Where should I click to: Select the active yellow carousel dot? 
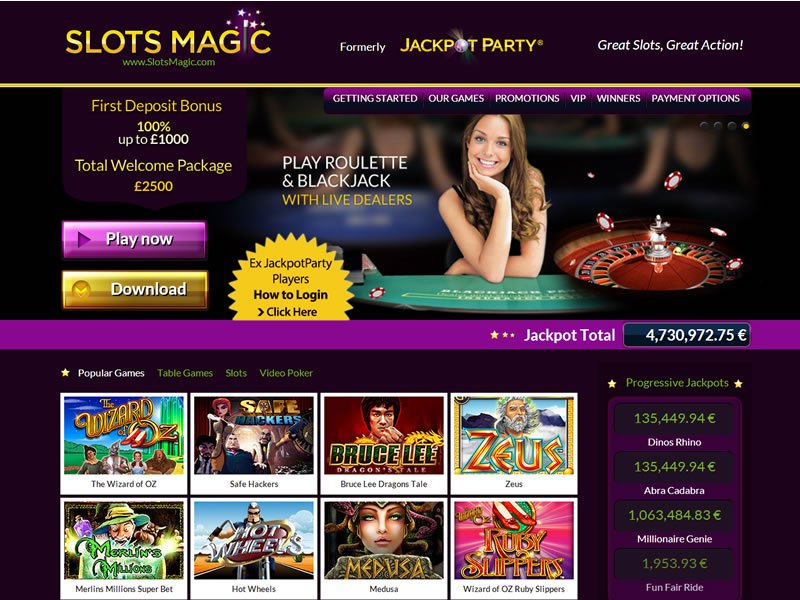pos(745,126)
